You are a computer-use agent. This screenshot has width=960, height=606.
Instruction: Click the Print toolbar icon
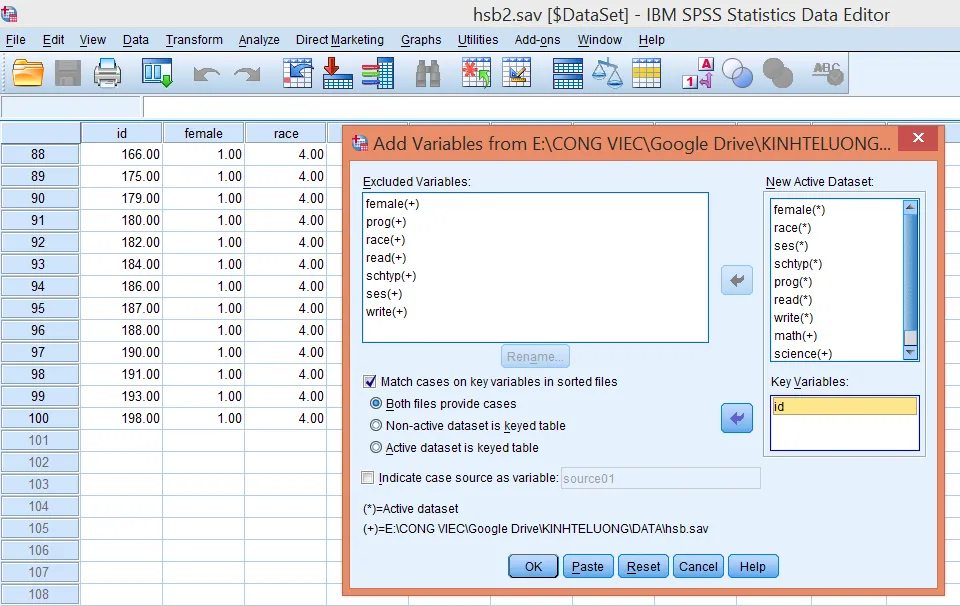coord(107,73)
